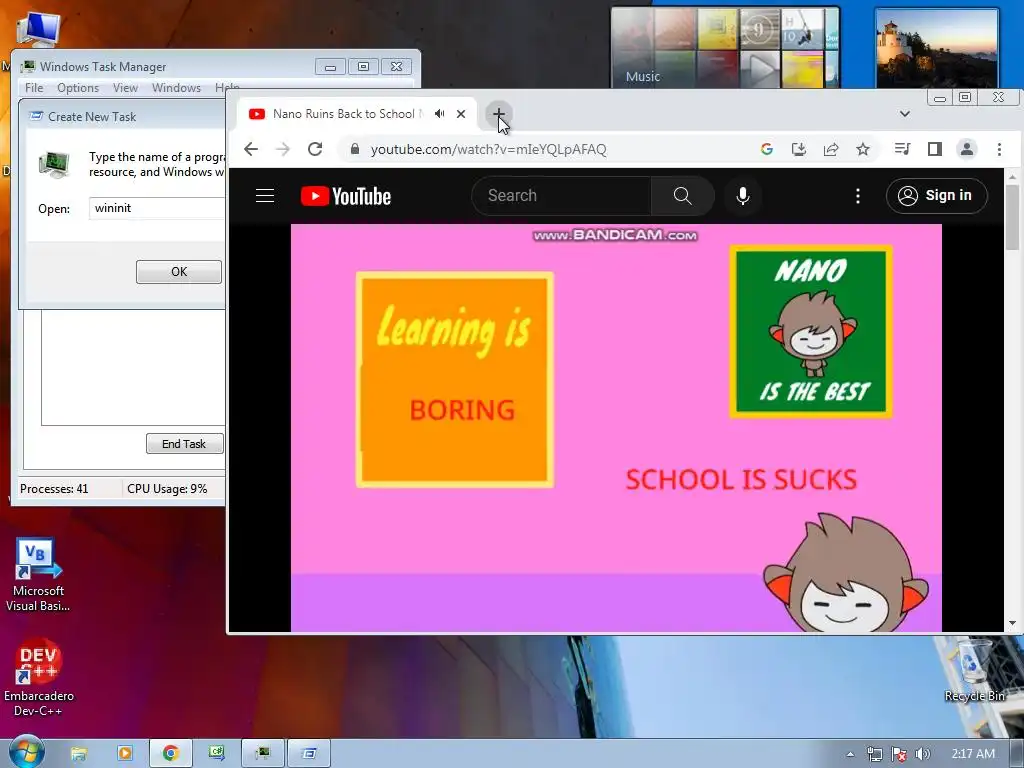Open the Windows Start menu orb
Image resolution: width=1024 pixels, height=768 pixels.
26,751
